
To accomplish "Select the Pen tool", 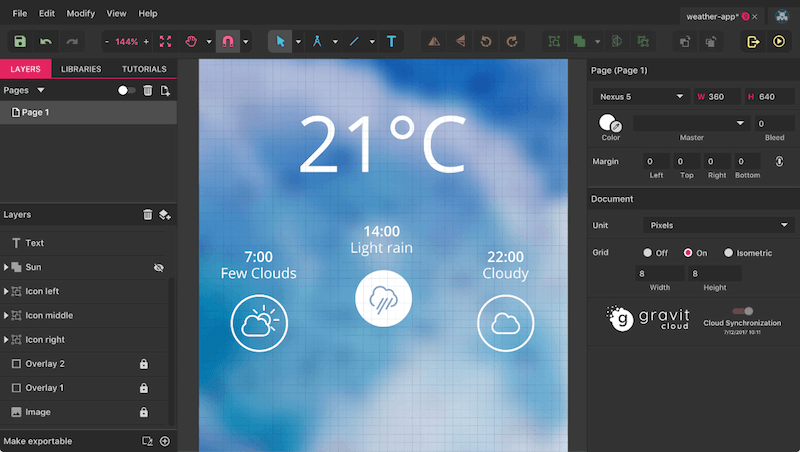I will 317,41.
